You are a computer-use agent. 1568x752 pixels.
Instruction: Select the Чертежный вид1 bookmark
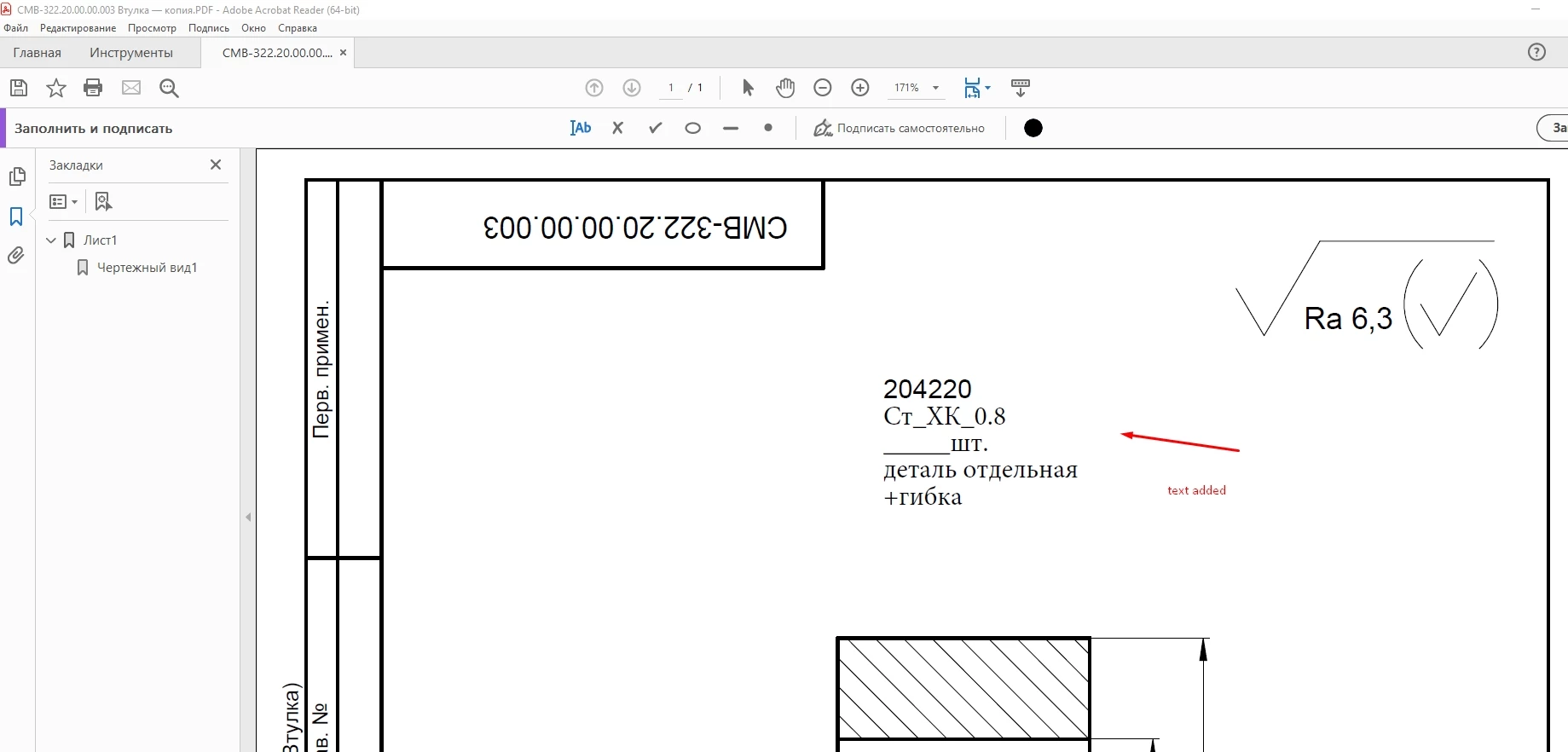(x=147, y=268)
